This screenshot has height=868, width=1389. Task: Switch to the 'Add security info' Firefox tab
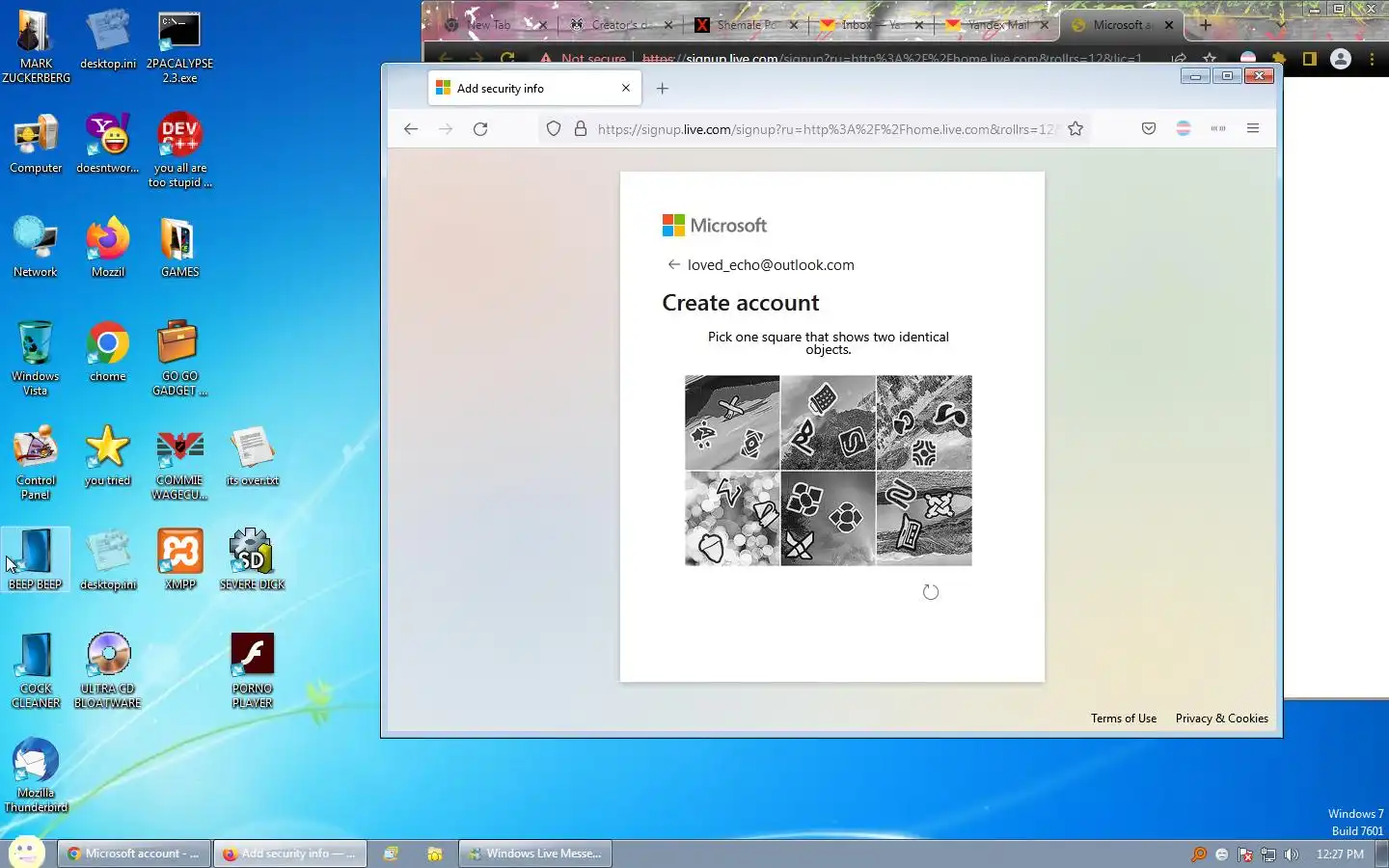[536, 88]
